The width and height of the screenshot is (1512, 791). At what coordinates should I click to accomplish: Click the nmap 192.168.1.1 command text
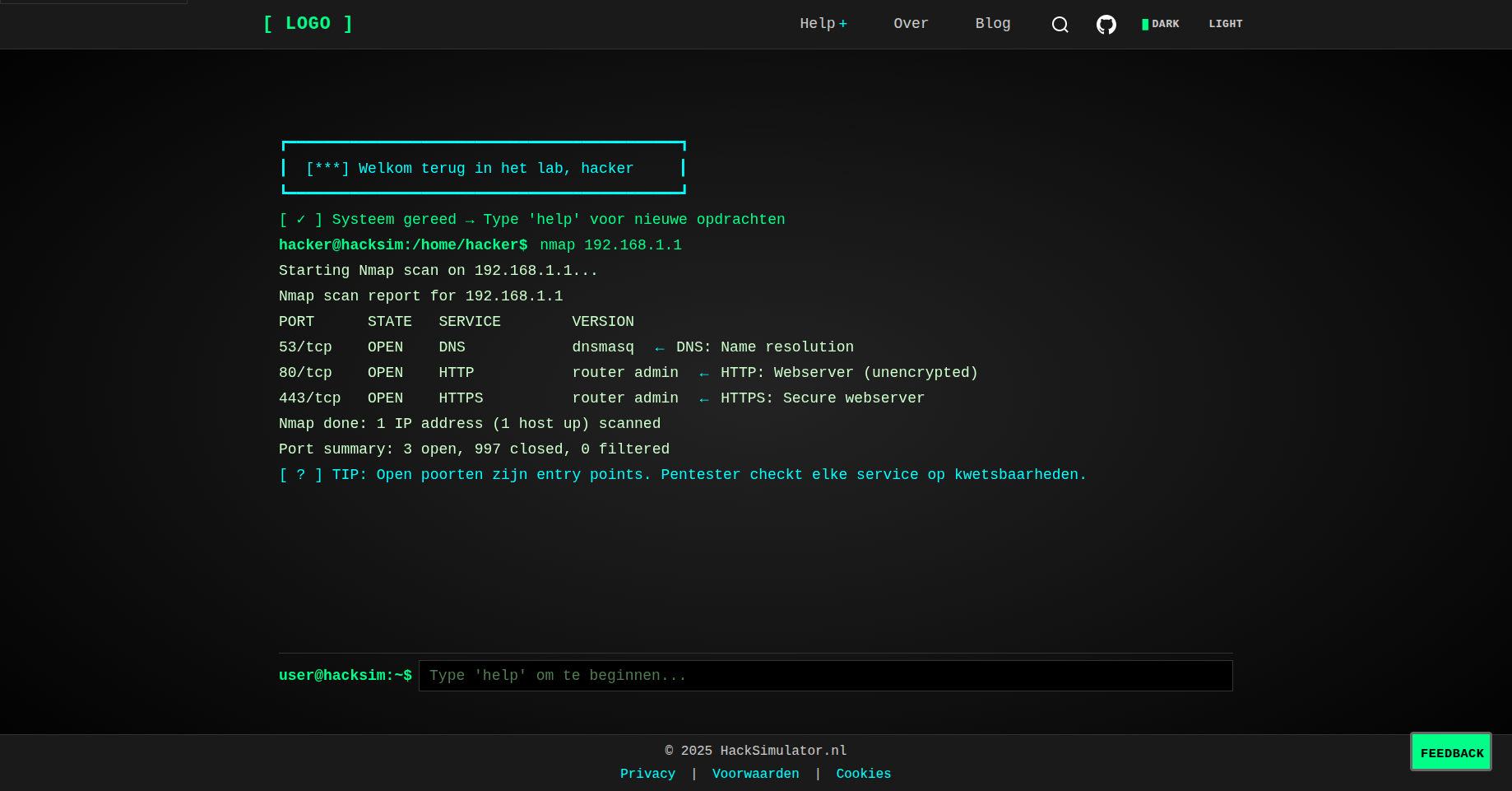point(610,245)
